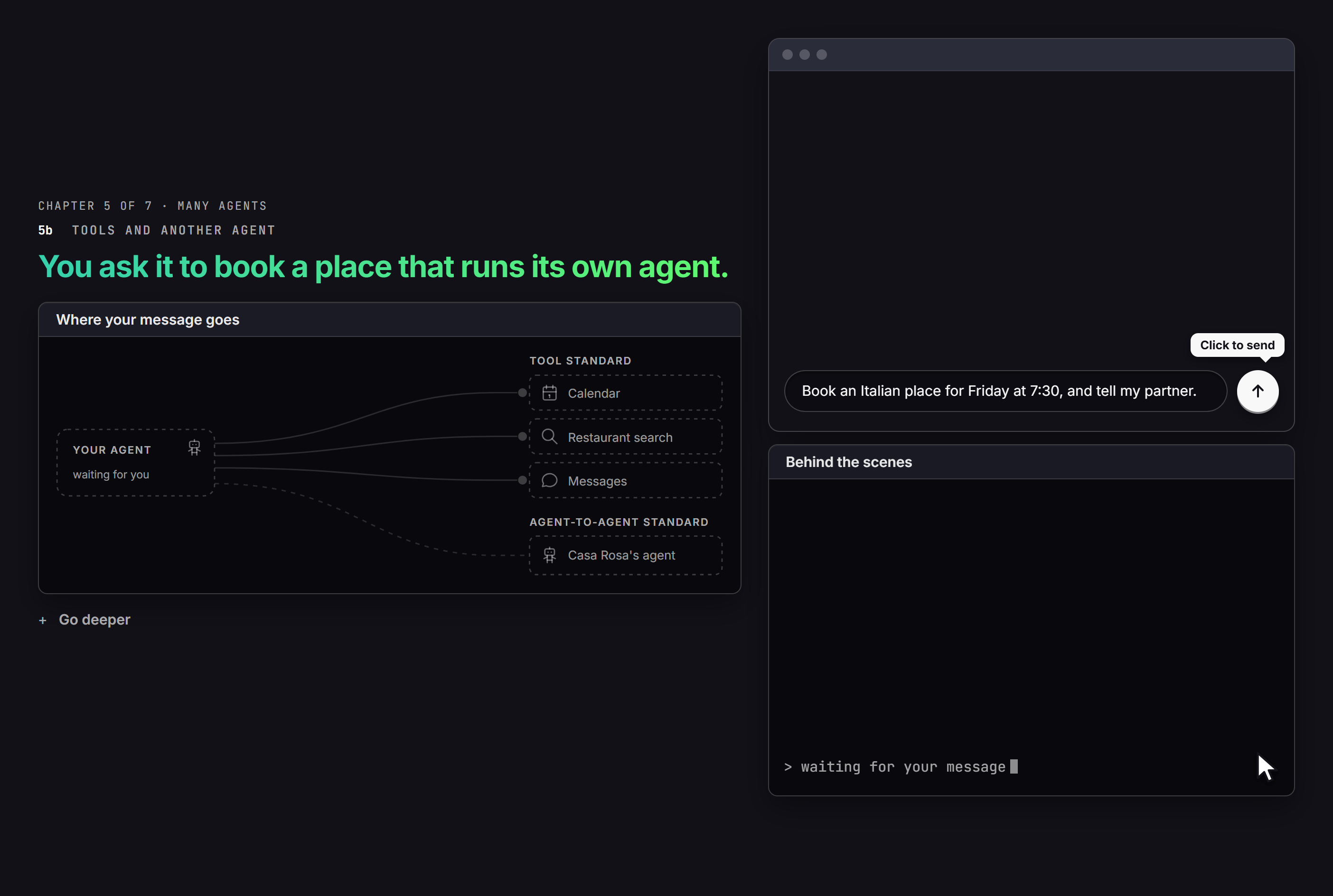Viewport: 1333px width, 896px height.
Task: Select the Casa Rosa's agent label
Action: (621, 555)
